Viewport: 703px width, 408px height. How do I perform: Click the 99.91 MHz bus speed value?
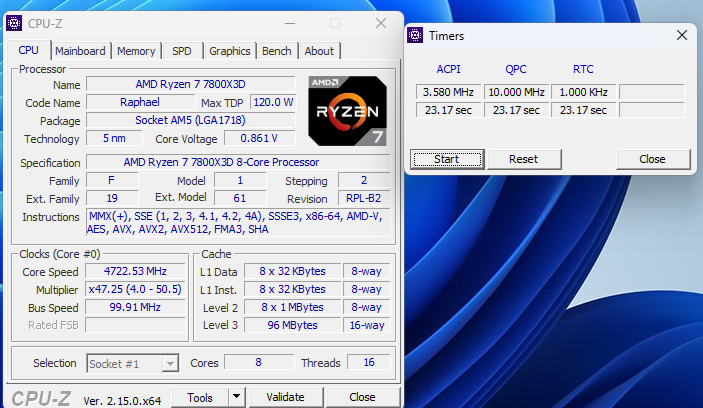(x=135, y=307)
